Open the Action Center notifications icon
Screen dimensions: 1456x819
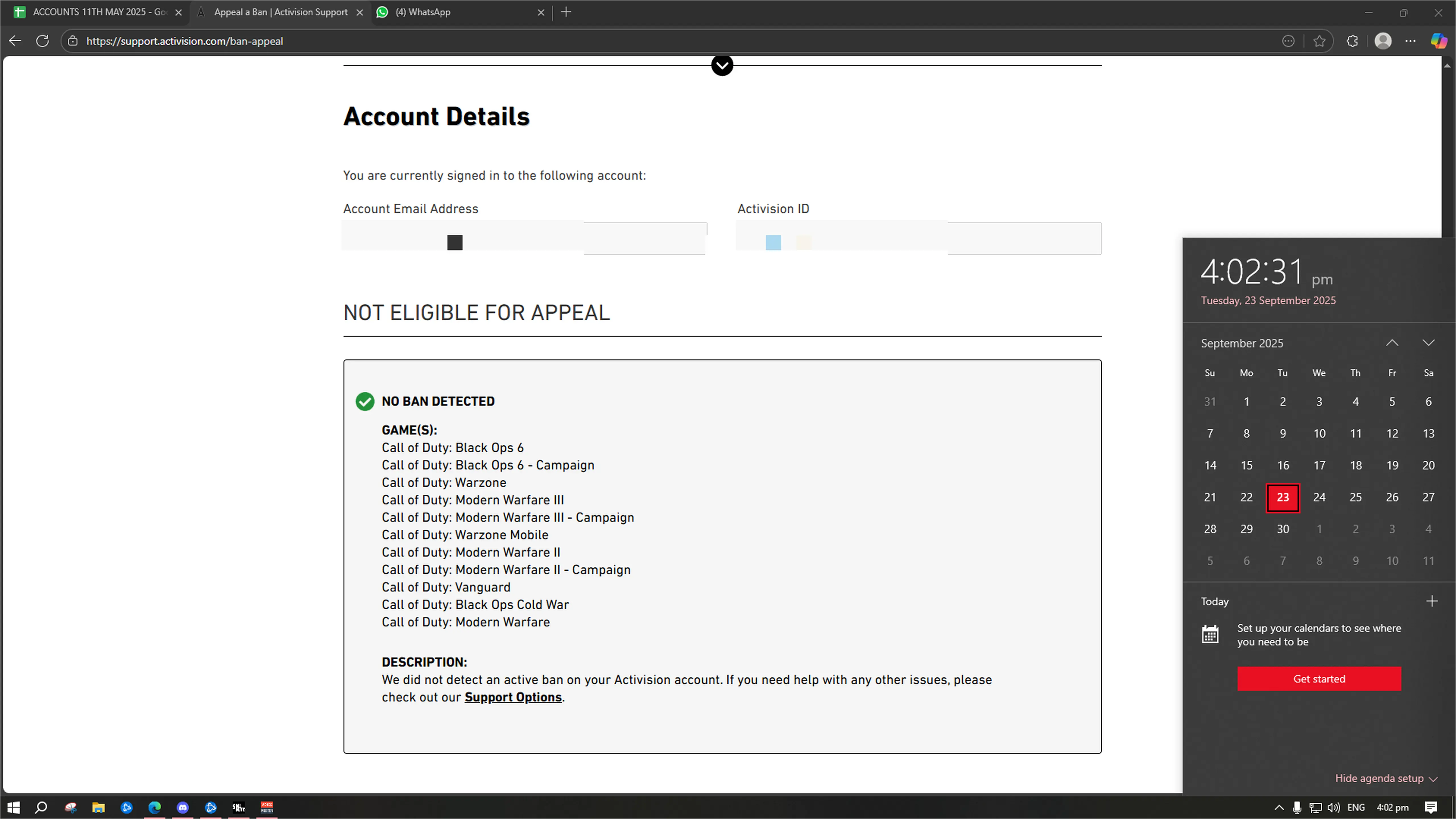pos(1431,807)
